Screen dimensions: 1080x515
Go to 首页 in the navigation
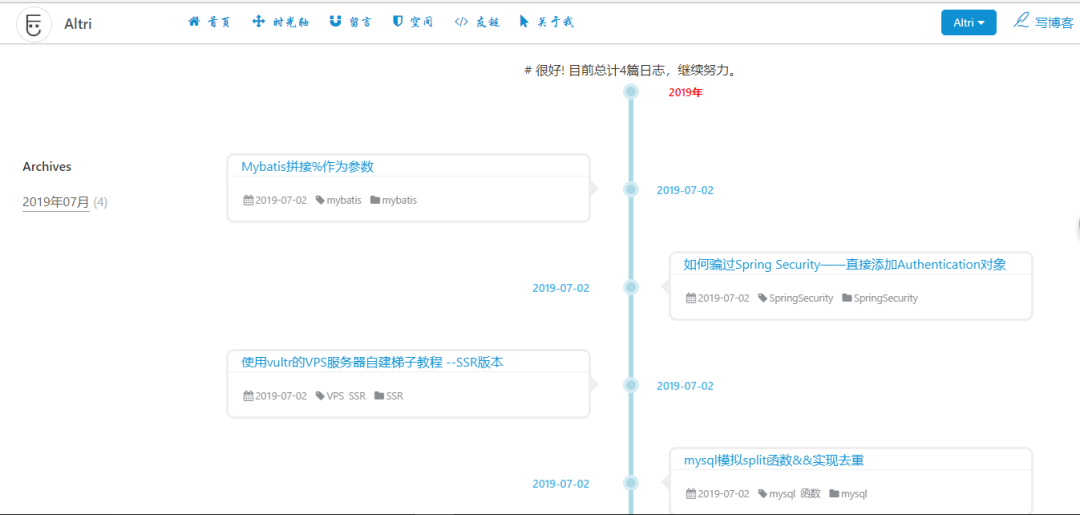pyautogui.click(x=218, y=22)
